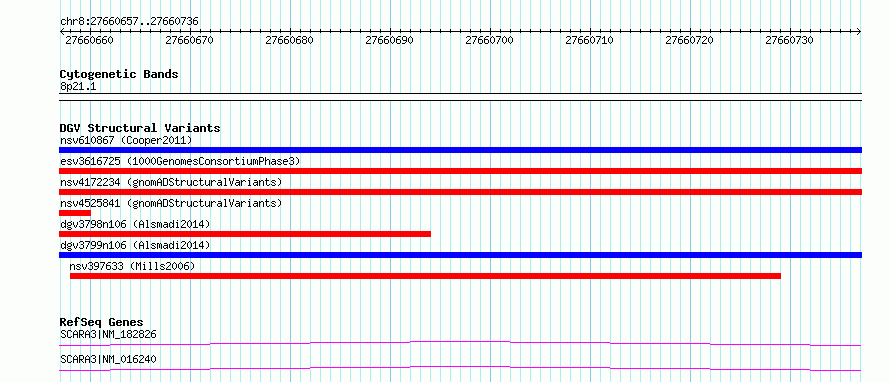This screenshot has width=890, height=382.
Task: Click the red nsv397633 variant bar
Action: [425, 276]
